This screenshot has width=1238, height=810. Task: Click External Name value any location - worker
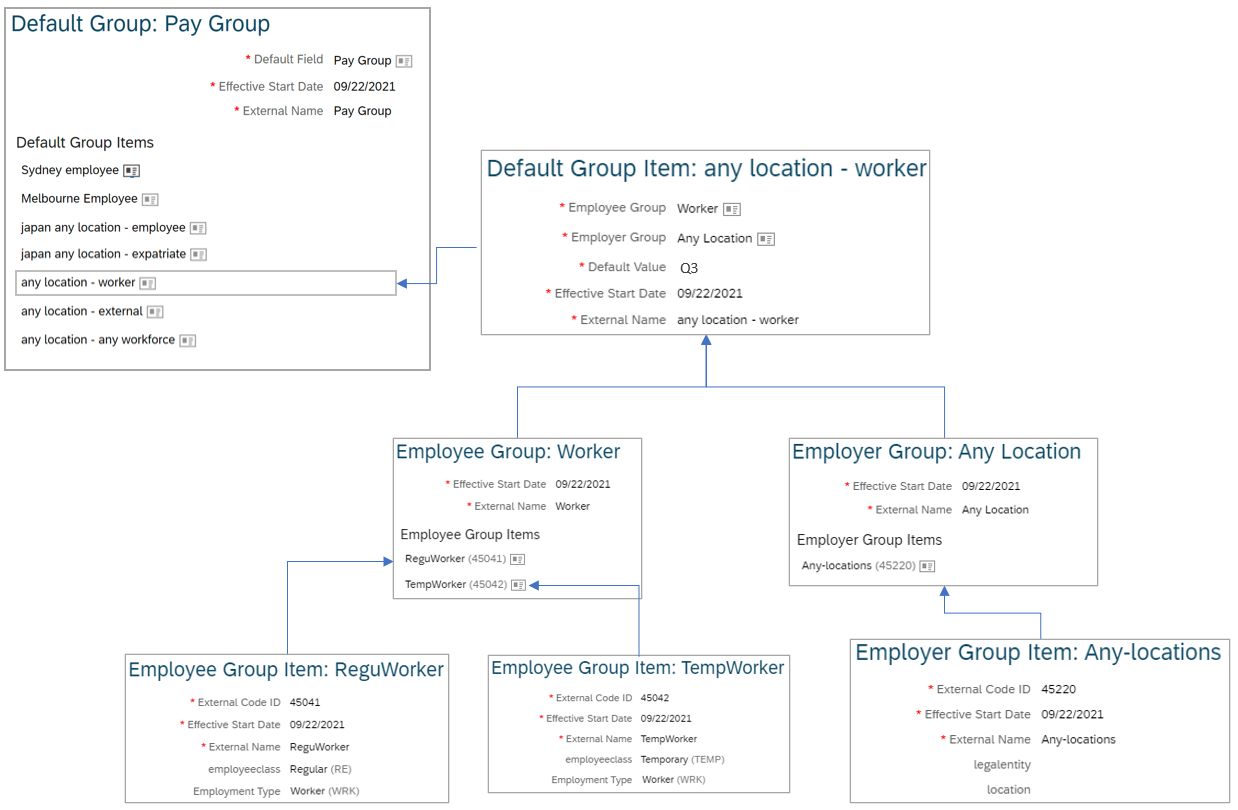pyautogui.click(x=738, y=321)
